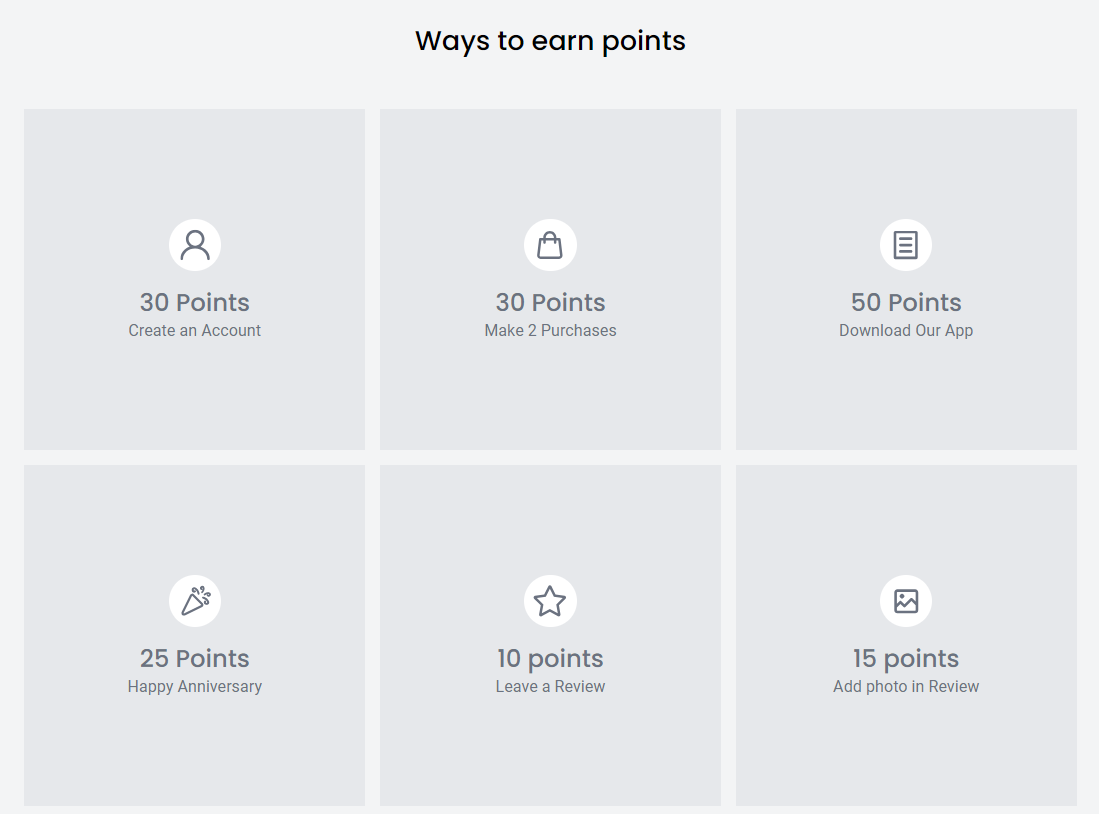Select the Add photo in Review label
1099x814 pixels.
[906, 686]
